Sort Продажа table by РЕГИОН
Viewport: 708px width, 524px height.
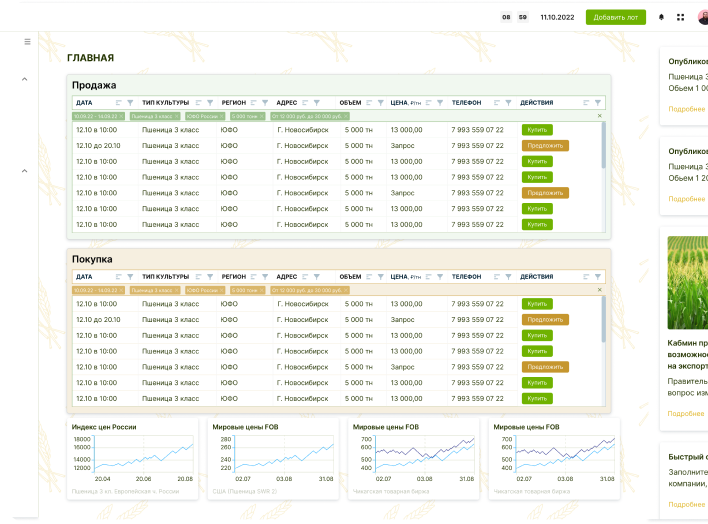pyautogui.click(x=253, y=103)
